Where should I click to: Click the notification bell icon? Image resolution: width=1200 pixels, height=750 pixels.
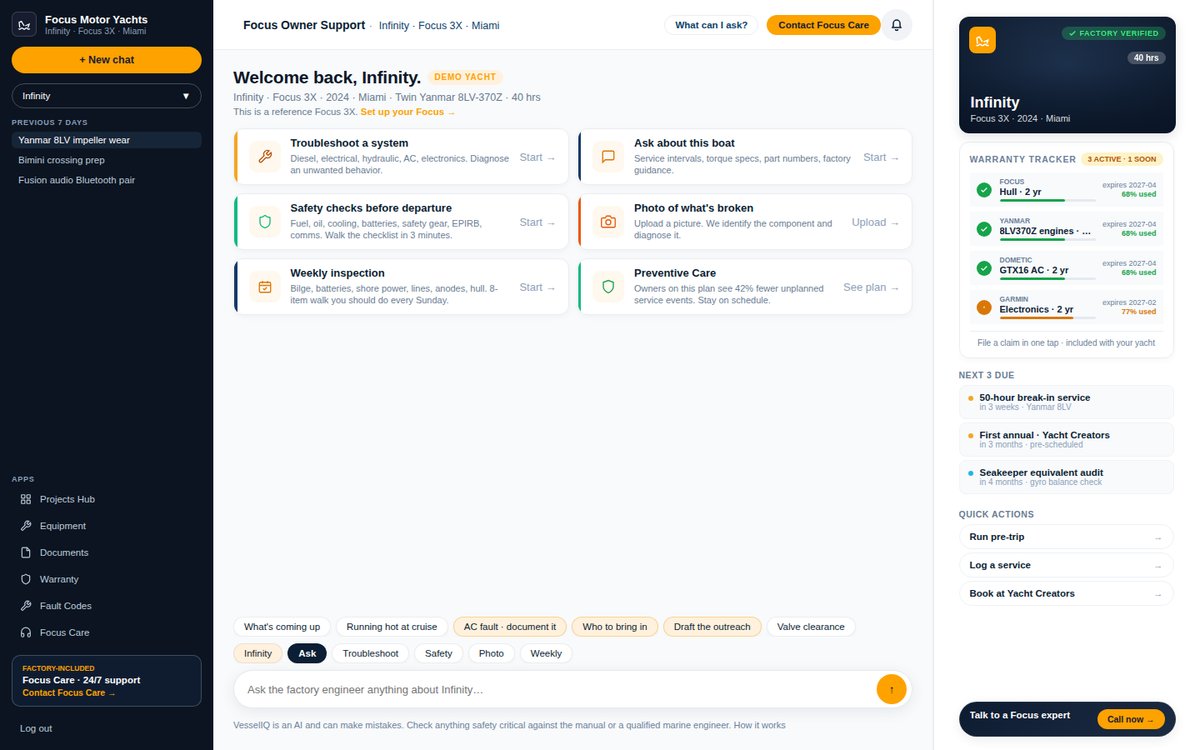[896, 25]
